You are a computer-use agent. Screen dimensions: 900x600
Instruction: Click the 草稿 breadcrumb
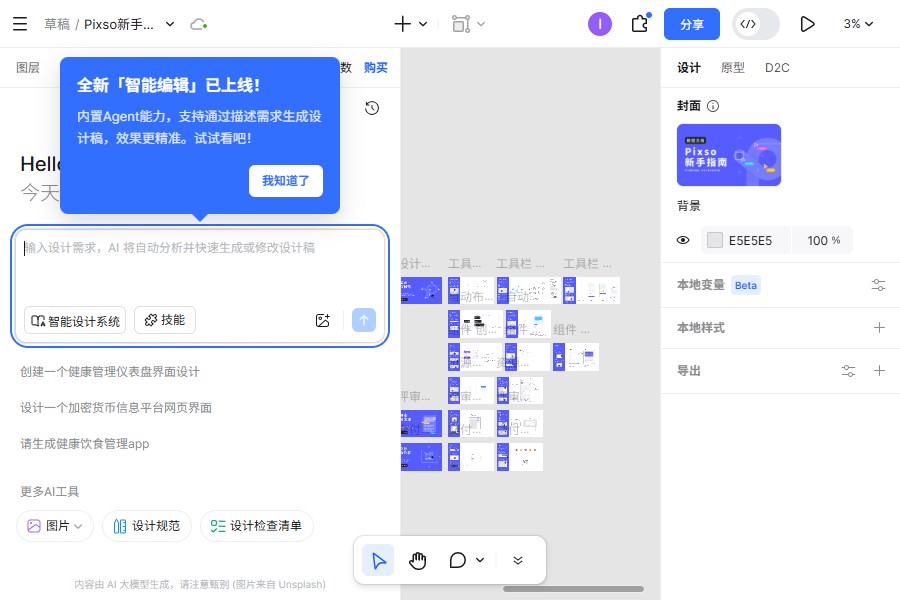[57, 24]
